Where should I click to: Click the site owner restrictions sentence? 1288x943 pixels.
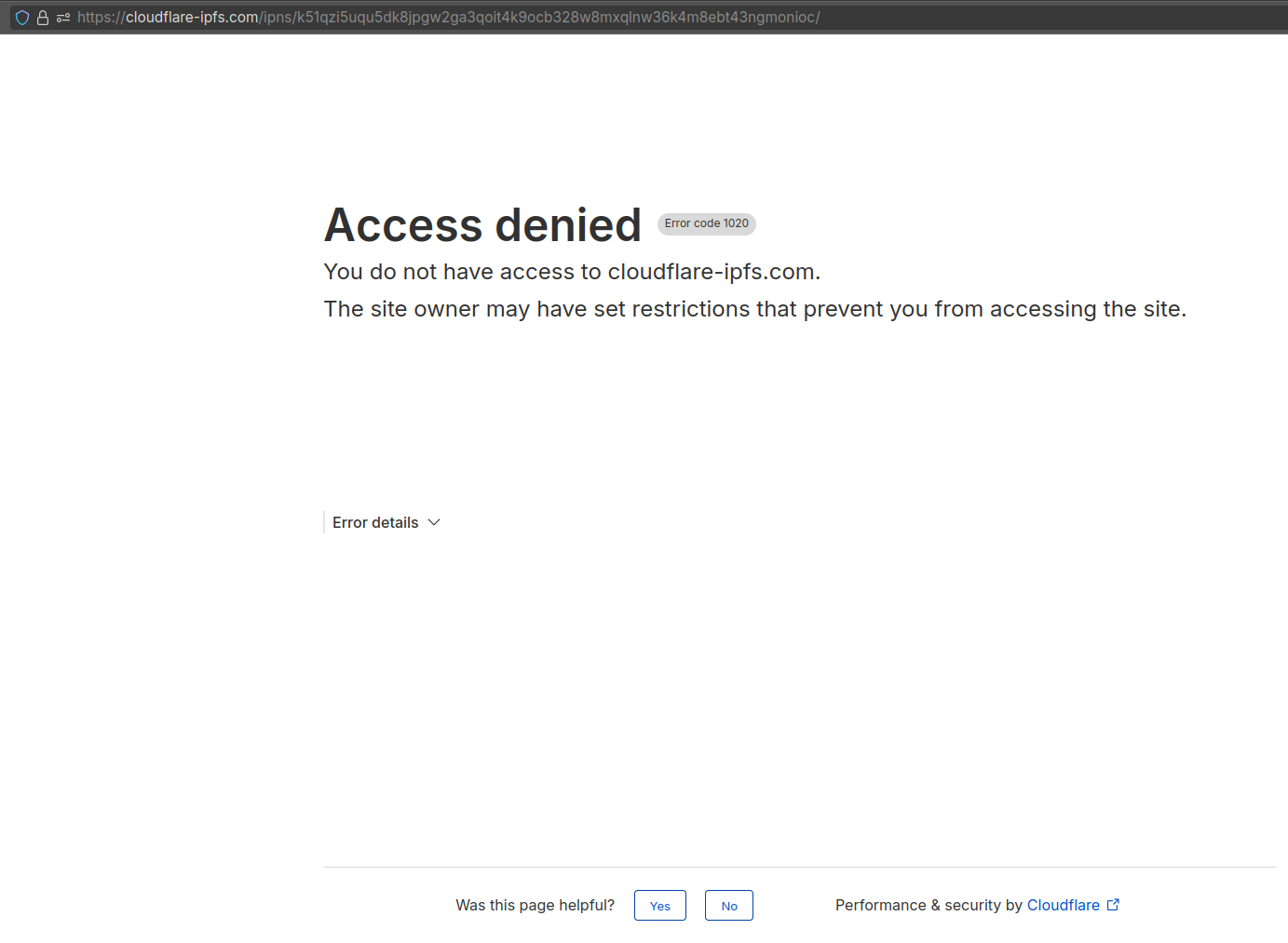[755, 309]
